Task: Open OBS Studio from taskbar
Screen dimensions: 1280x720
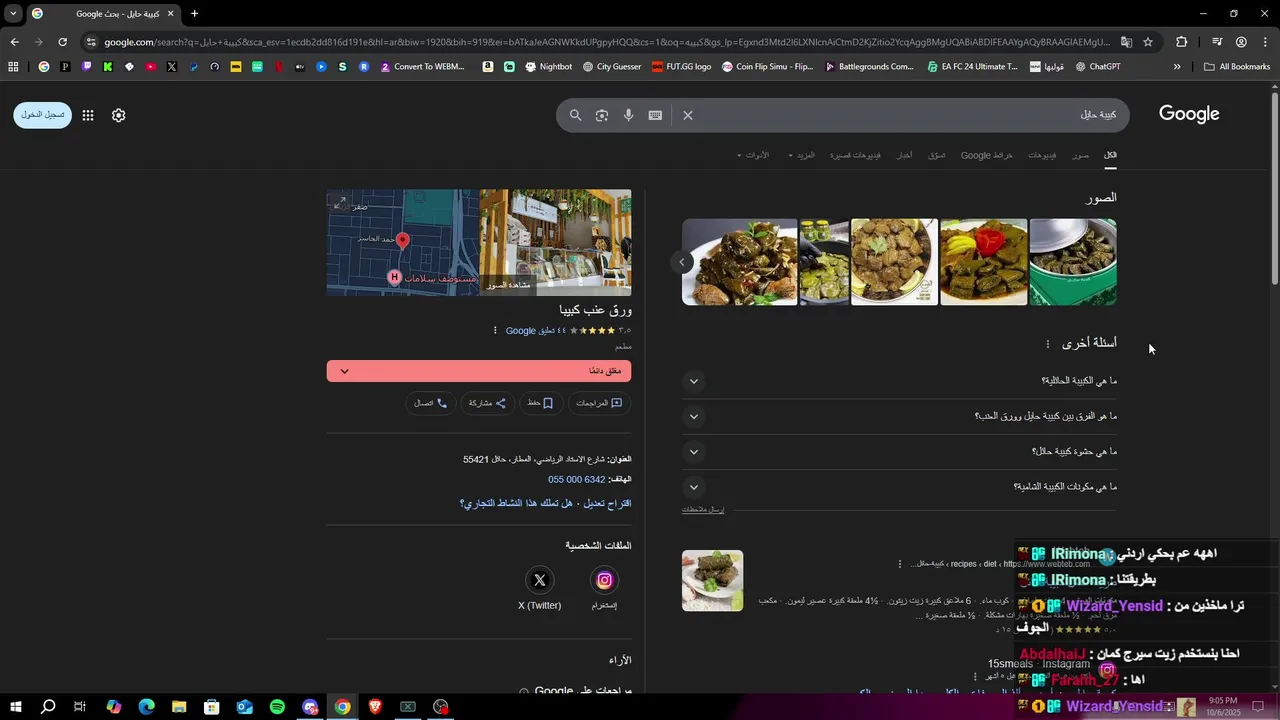Action: point(441,707)
